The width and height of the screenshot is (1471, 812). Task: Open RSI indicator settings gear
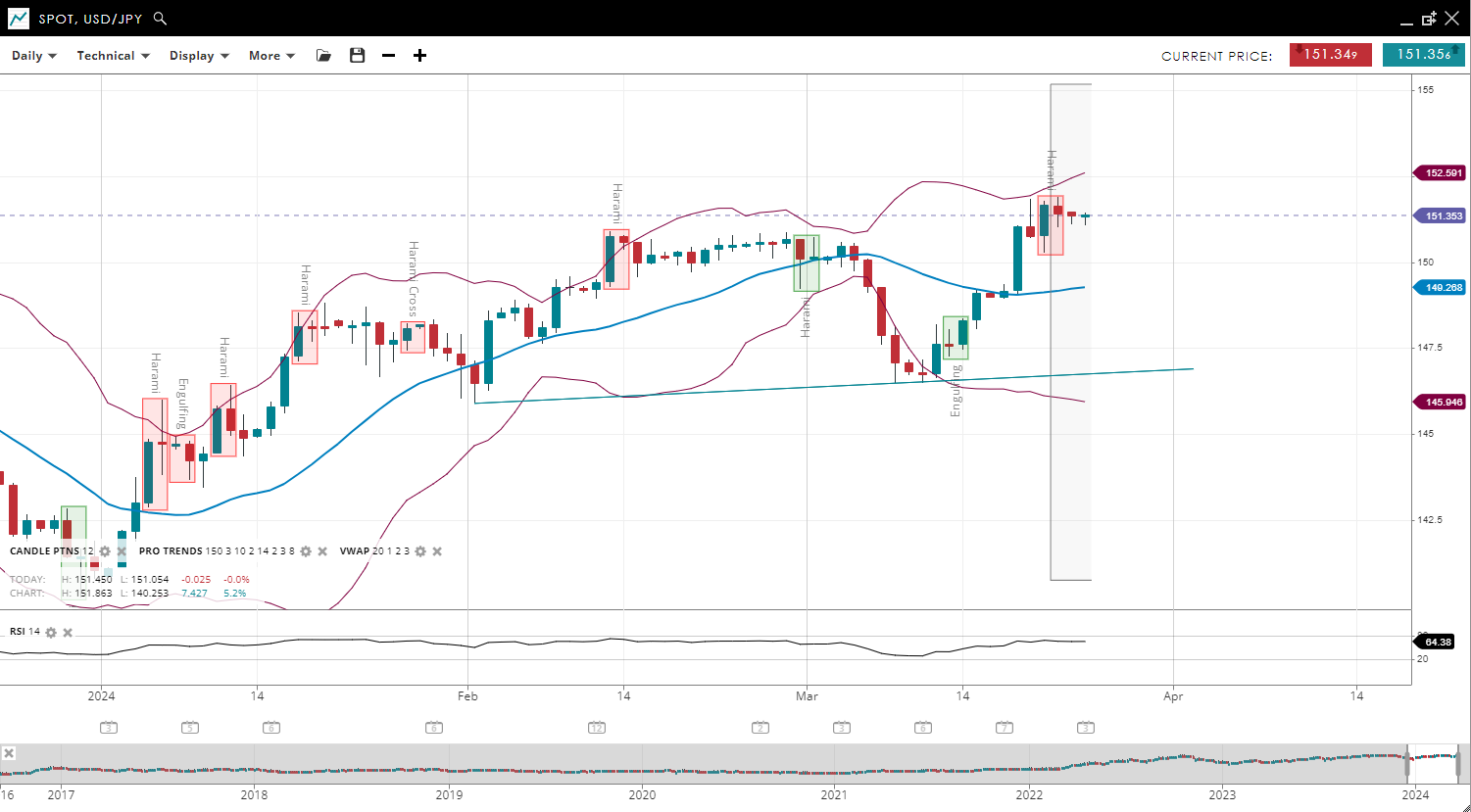51,632
